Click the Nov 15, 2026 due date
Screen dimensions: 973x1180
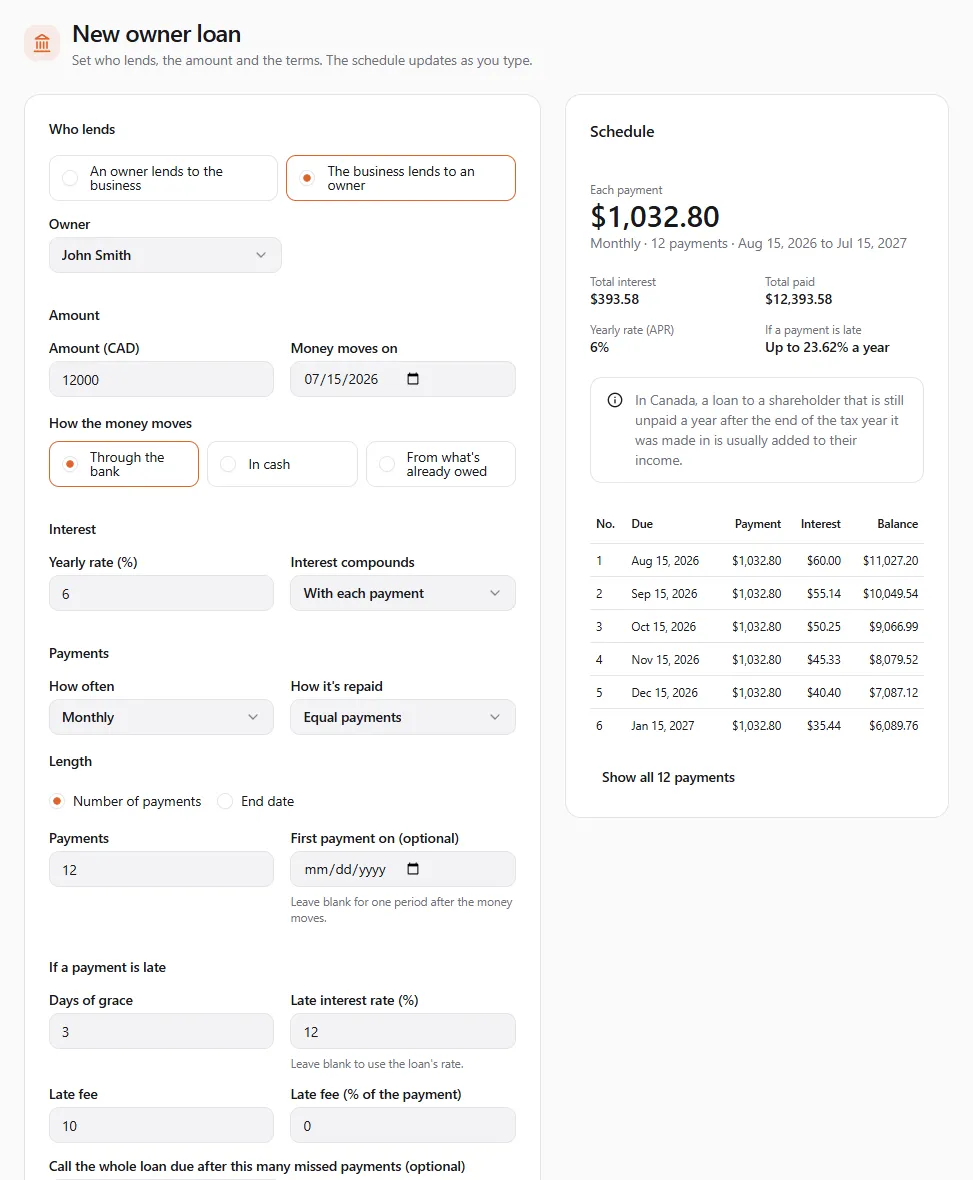click(x=665, y=660)
